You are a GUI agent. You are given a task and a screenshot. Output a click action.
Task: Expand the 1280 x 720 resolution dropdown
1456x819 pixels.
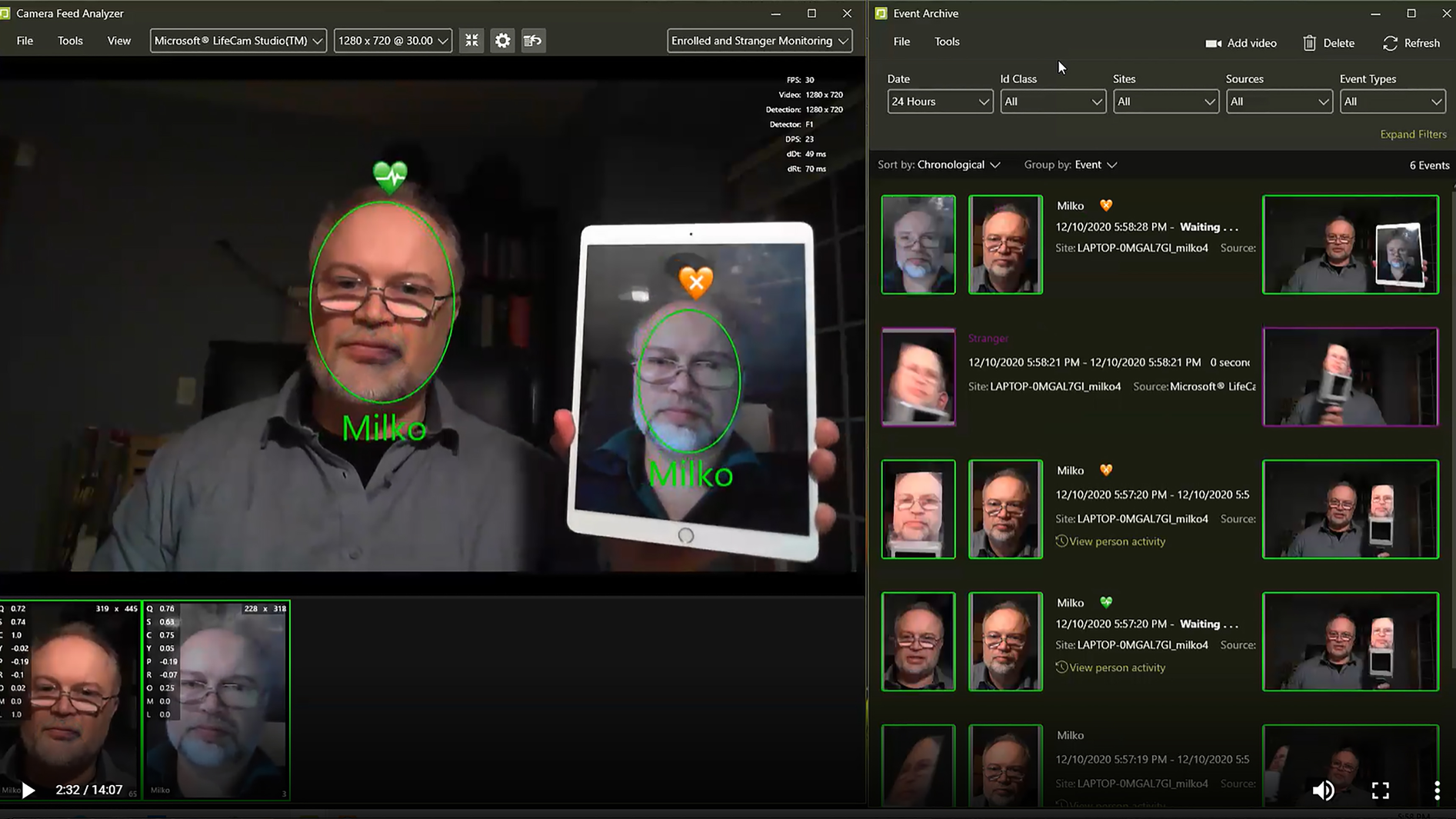[392, 41]
